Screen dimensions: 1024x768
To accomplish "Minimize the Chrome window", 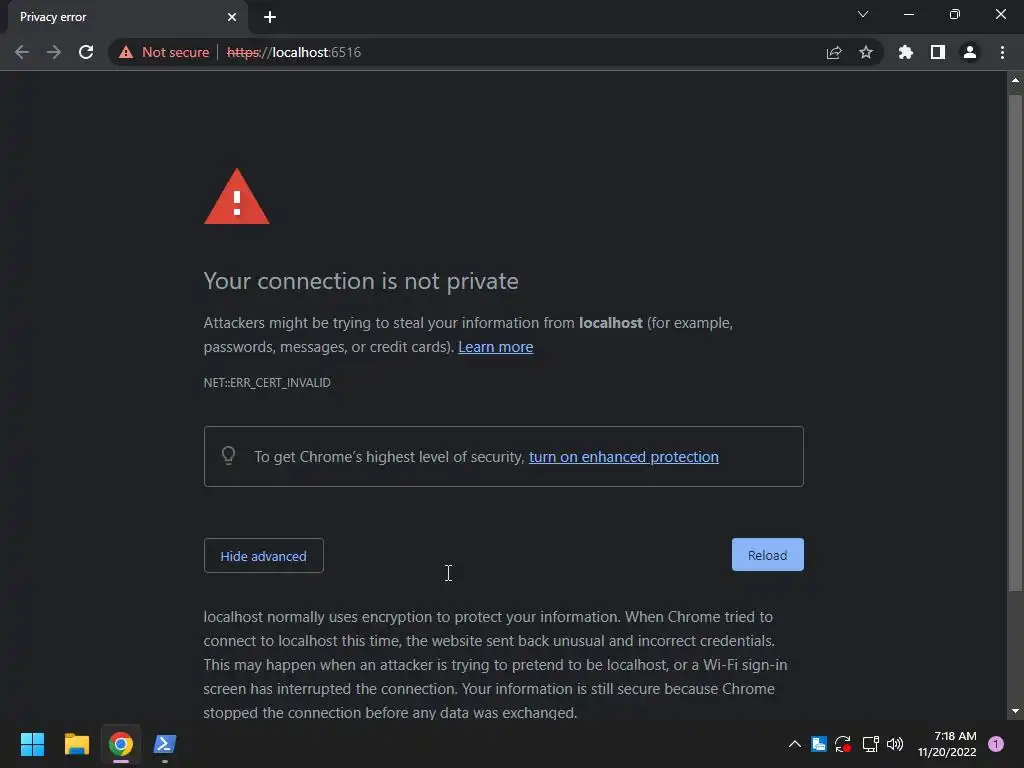I will tap(908, 14).
